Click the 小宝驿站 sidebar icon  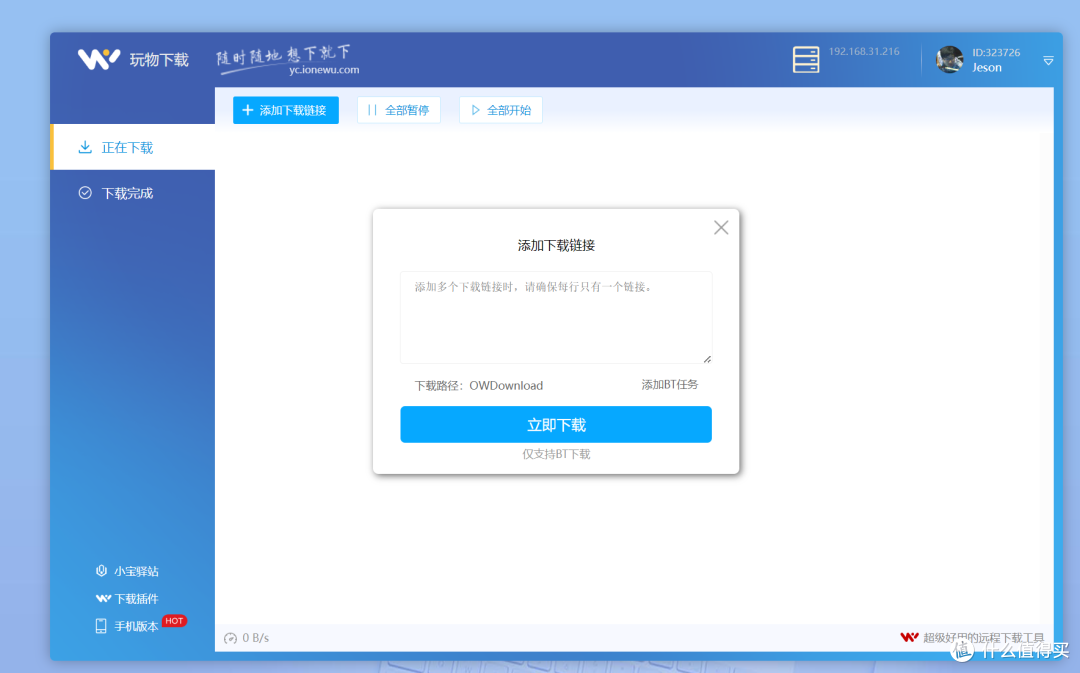[101, 570]
